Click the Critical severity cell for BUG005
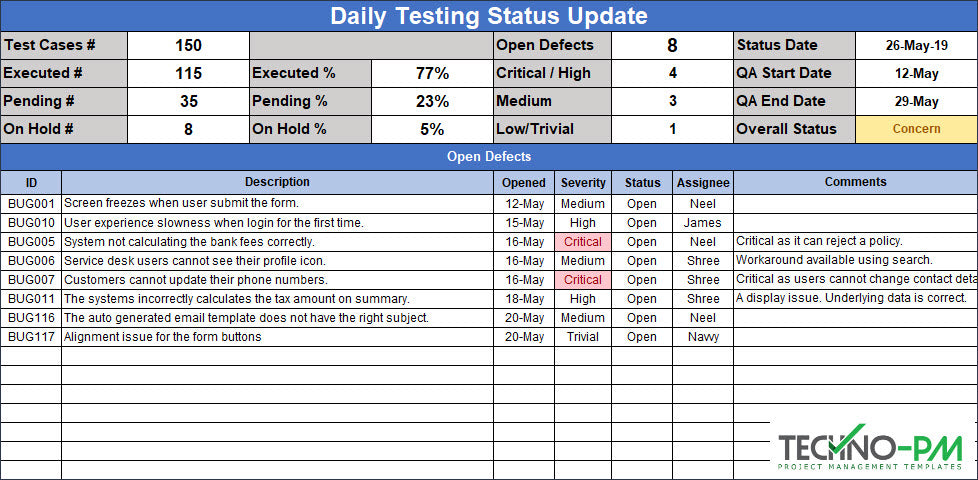The width and height of the screenshot is (978, 480). pos(583,242)
